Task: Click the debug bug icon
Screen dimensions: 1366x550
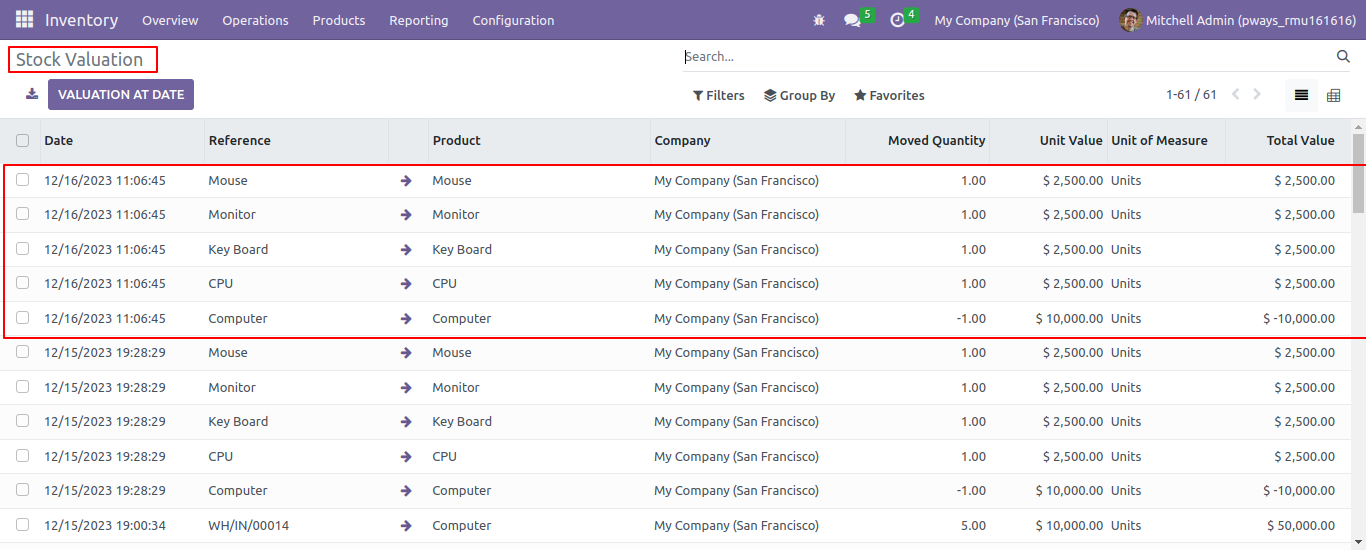Action: 819,20
